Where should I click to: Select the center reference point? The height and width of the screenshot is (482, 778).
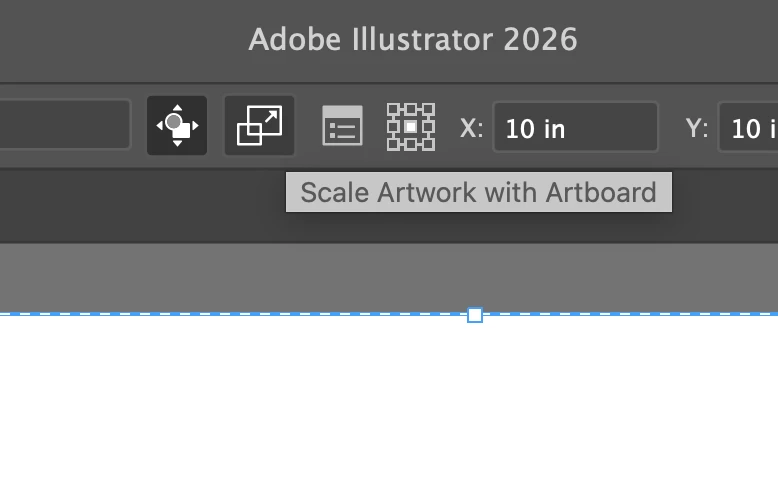pyautogui.click(x=411, y=127)
